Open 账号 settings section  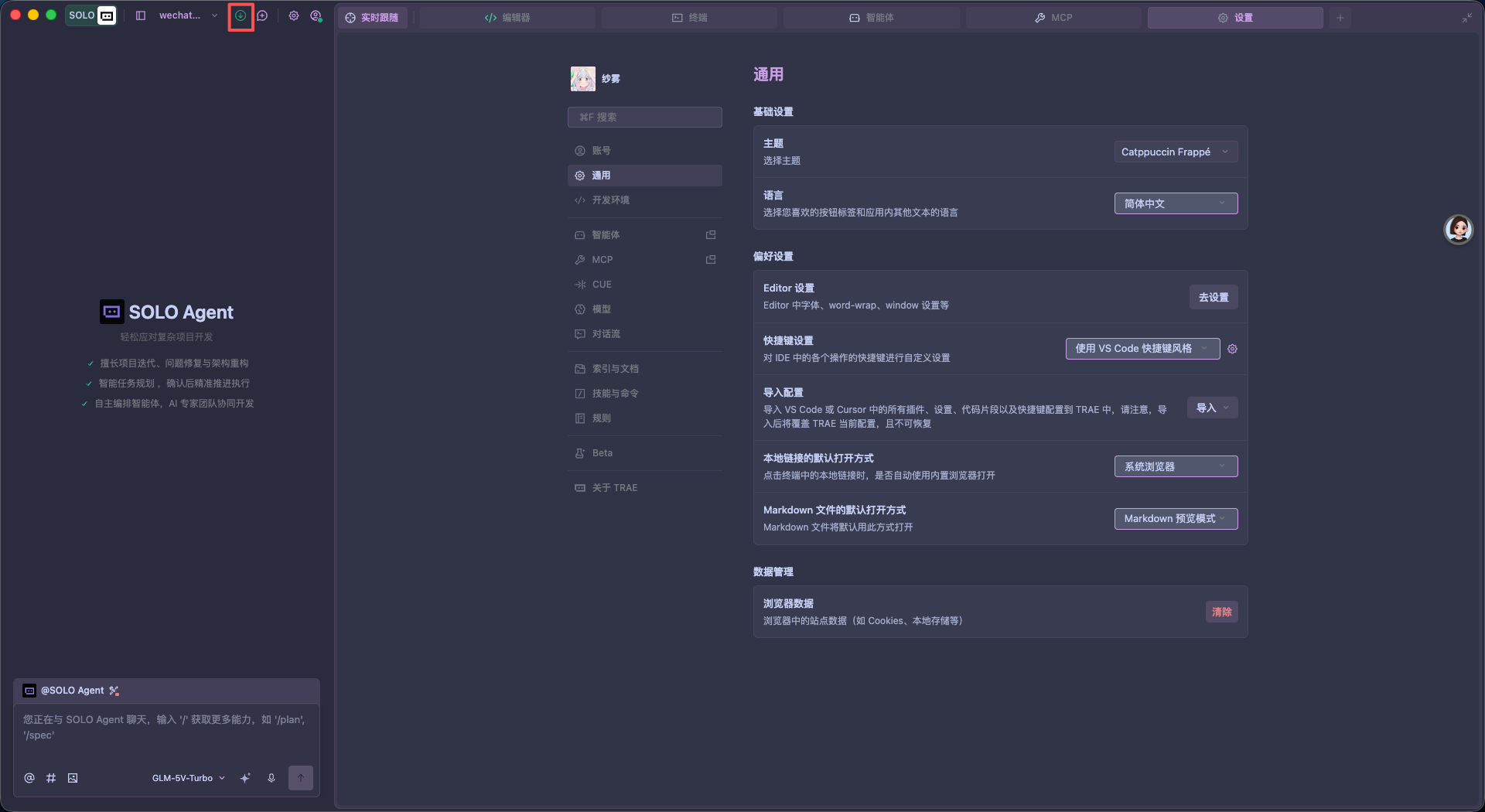[x=645, y=151]
